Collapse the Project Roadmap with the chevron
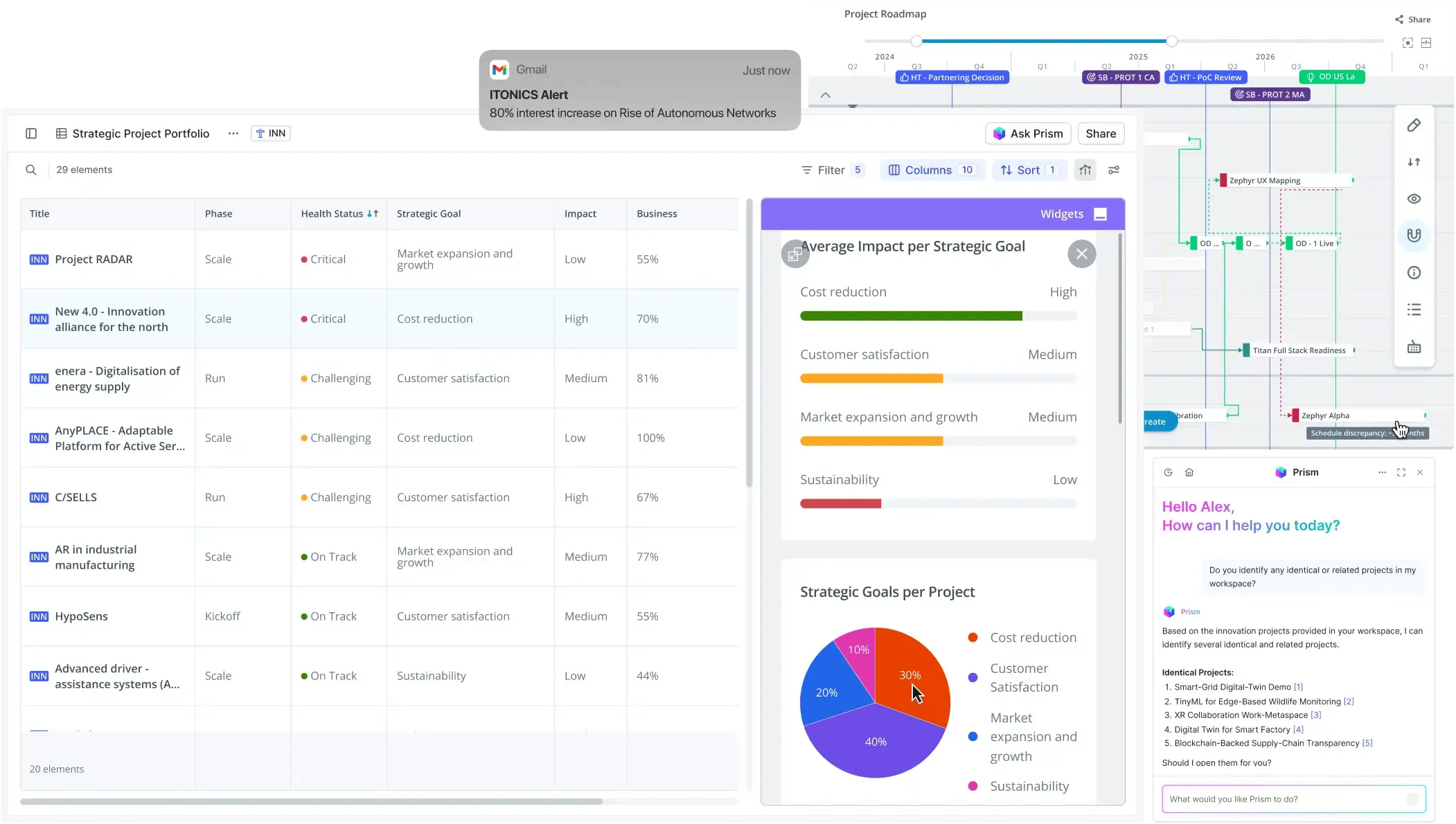Viewport: 1456px width, 824px height. (825, 94)
